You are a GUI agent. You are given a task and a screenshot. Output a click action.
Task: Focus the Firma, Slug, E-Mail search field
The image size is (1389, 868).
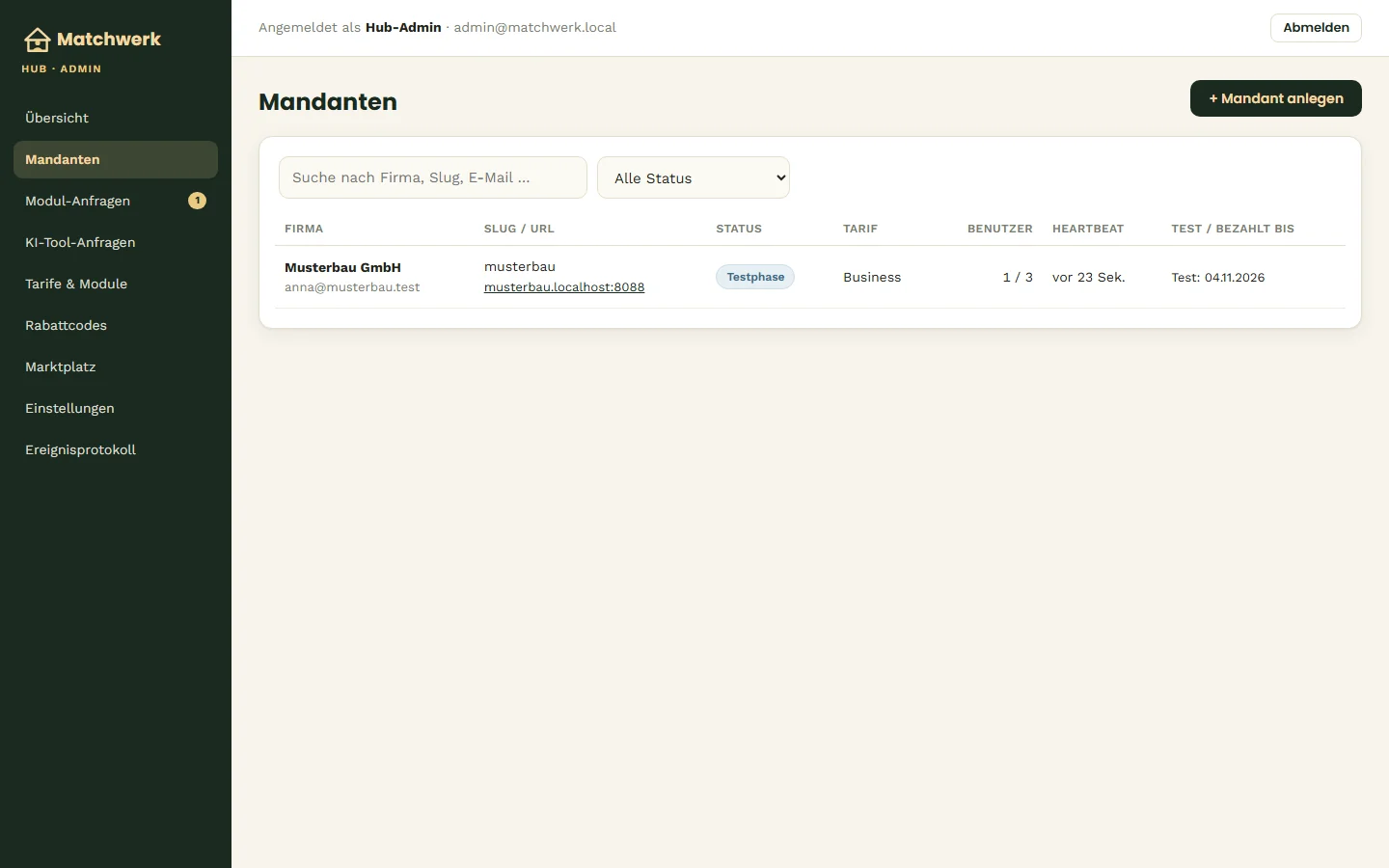[433, 177]
